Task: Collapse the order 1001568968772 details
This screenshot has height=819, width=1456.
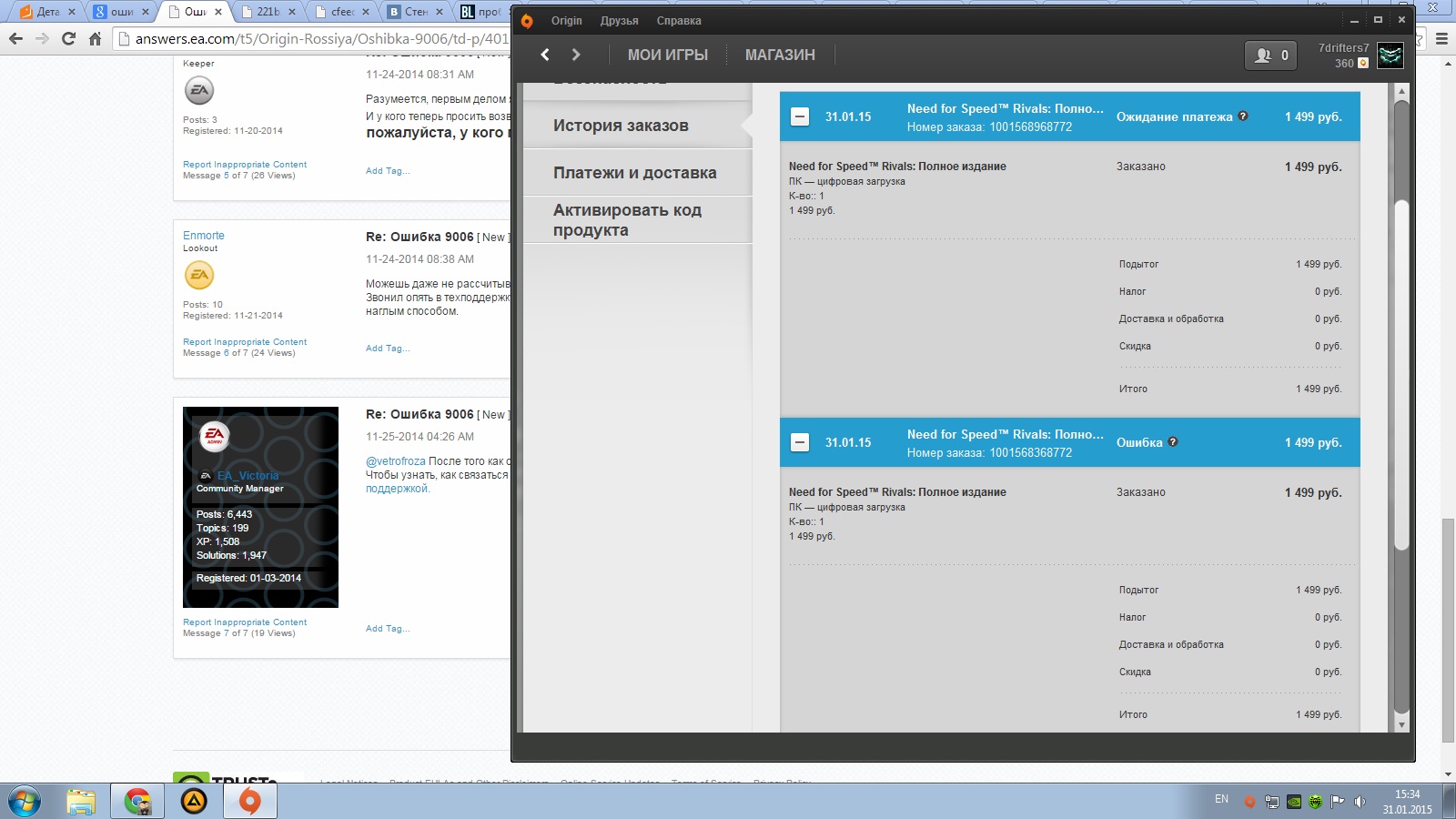Action: pyautogui.click(x=800, y=116)
